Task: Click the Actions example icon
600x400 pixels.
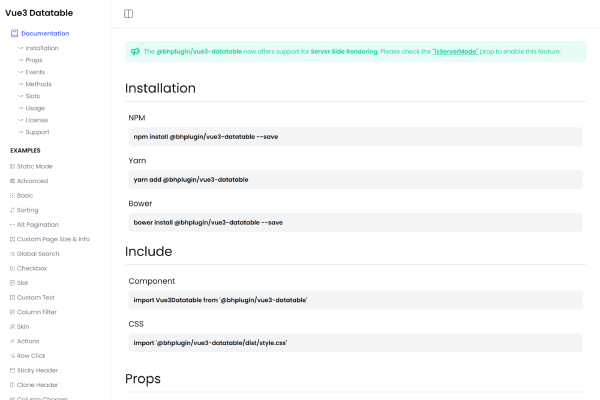Action: point(12,341)
